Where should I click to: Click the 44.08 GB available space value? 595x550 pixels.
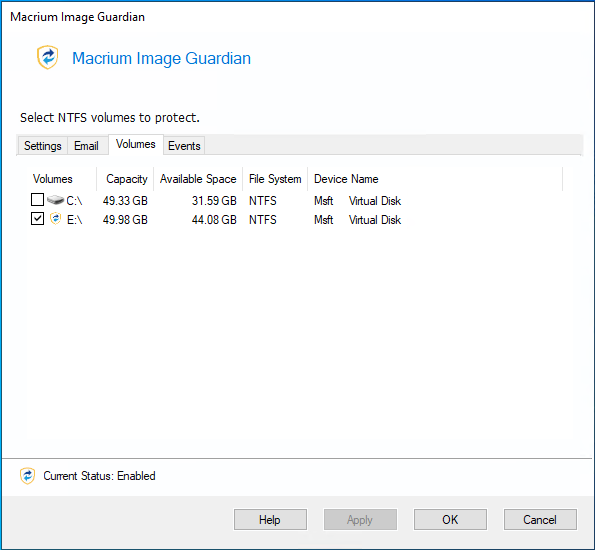(214, 220)
